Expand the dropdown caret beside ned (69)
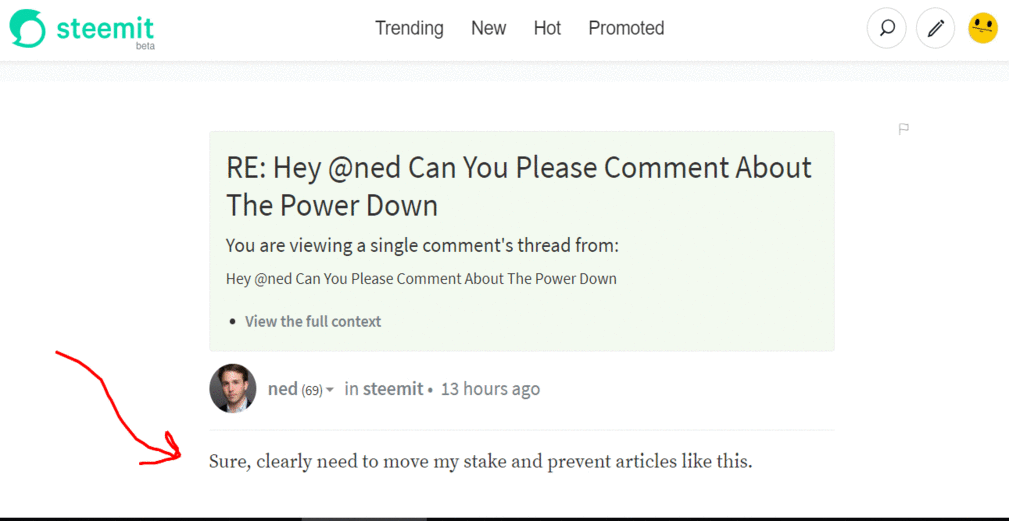 tap(329, 390)
